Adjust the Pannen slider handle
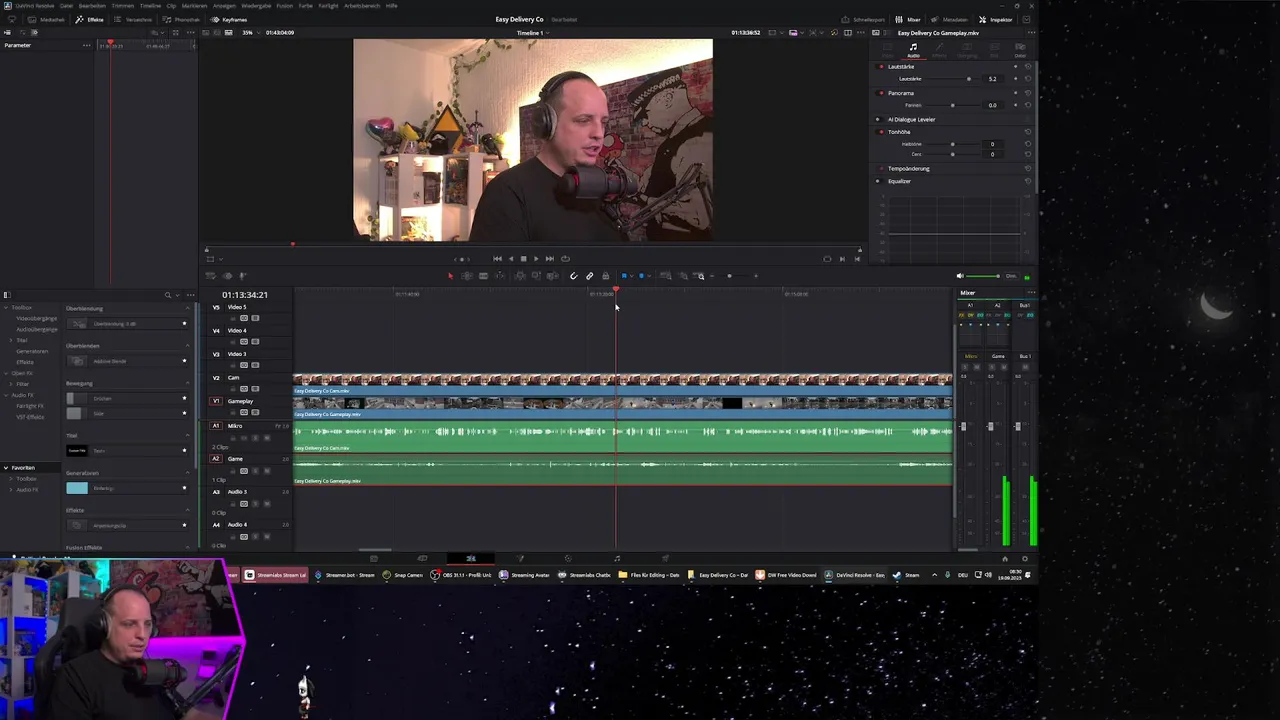The image size is (1280, 720). click(x=952, y=105)
